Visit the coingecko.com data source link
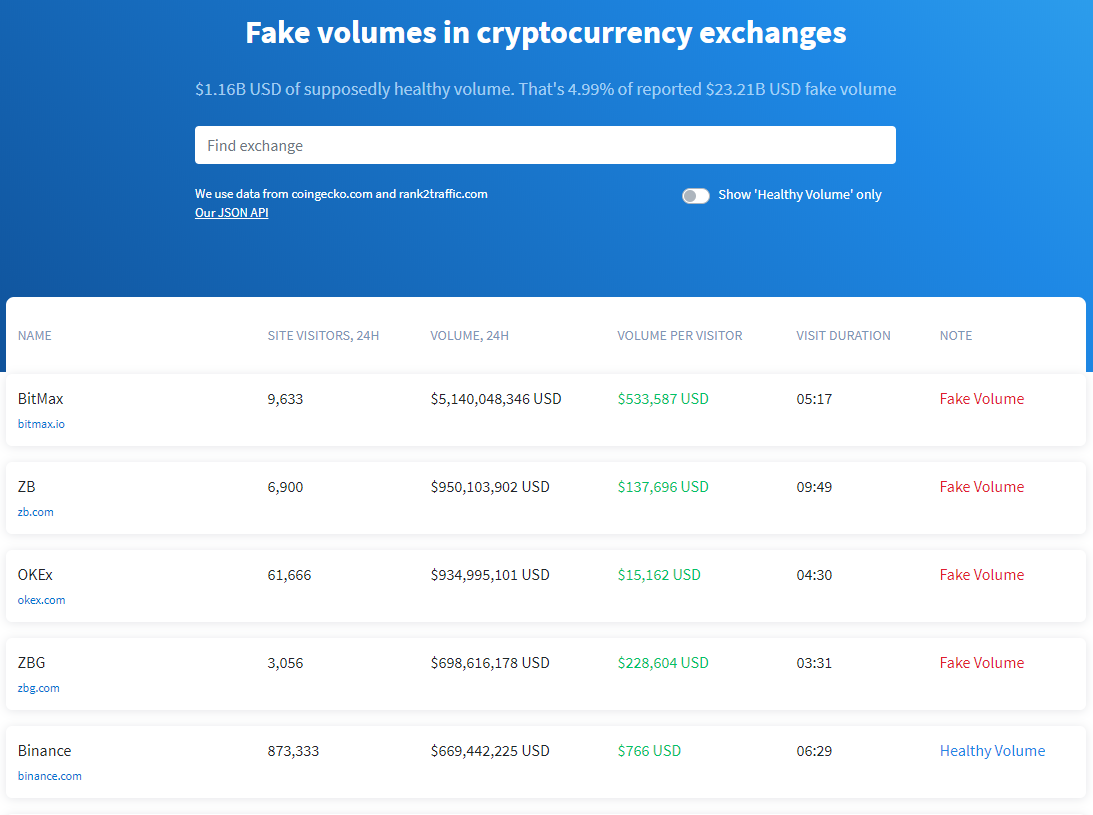This screenshot has width=1093, height=815. pos(339,193)
